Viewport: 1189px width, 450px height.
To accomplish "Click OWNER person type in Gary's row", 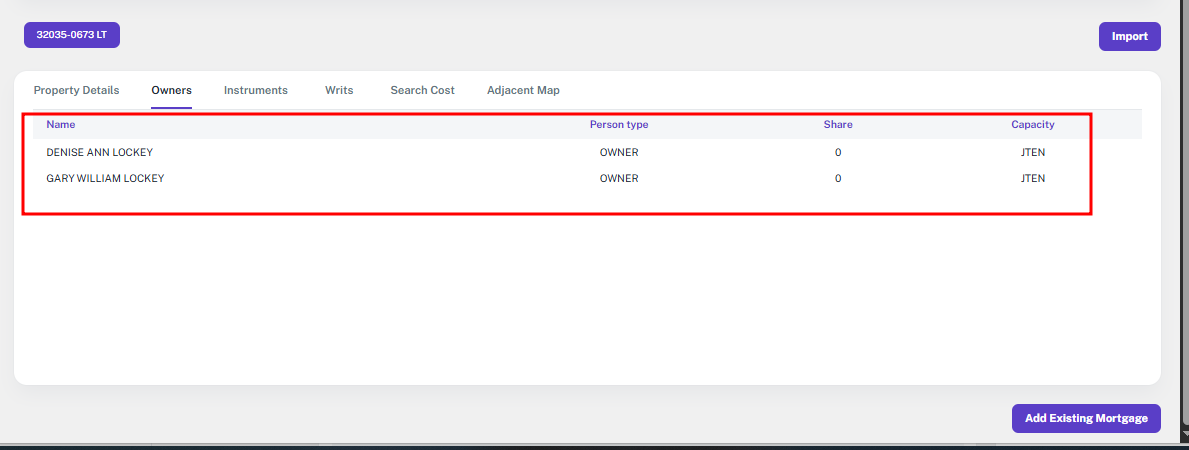I will pos(619,178).
